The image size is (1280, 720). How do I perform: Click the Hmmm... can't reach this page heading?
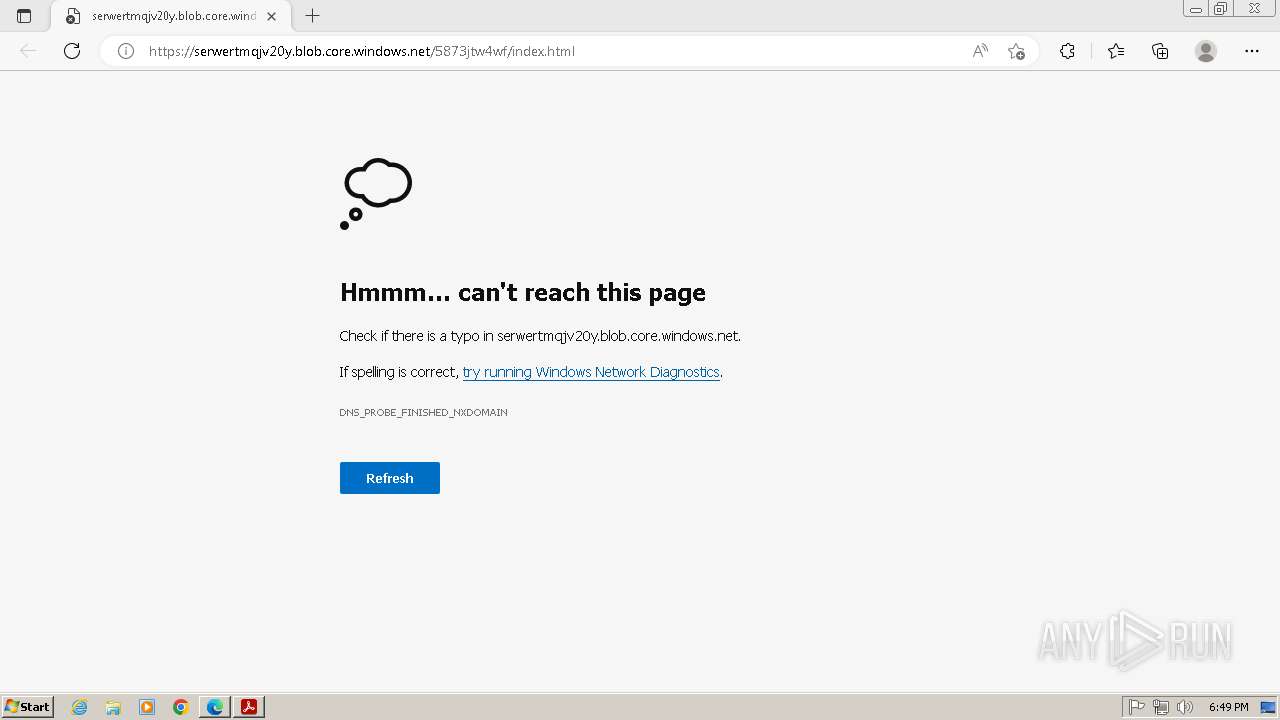click(523, 292)
